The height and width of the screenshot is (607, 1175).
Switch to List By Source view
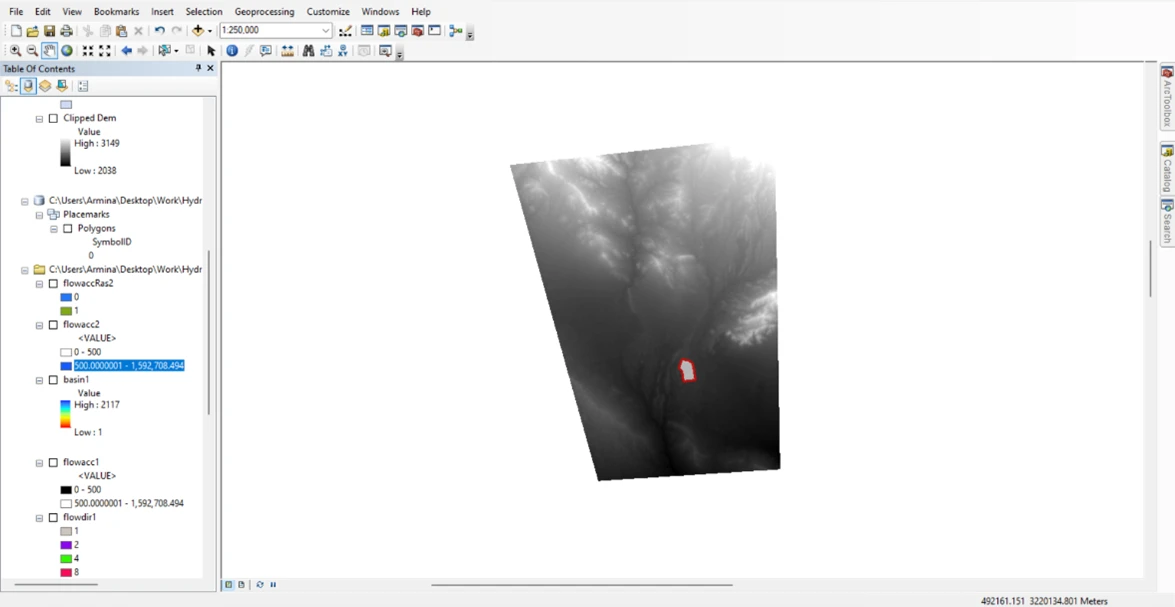point(28,86)
